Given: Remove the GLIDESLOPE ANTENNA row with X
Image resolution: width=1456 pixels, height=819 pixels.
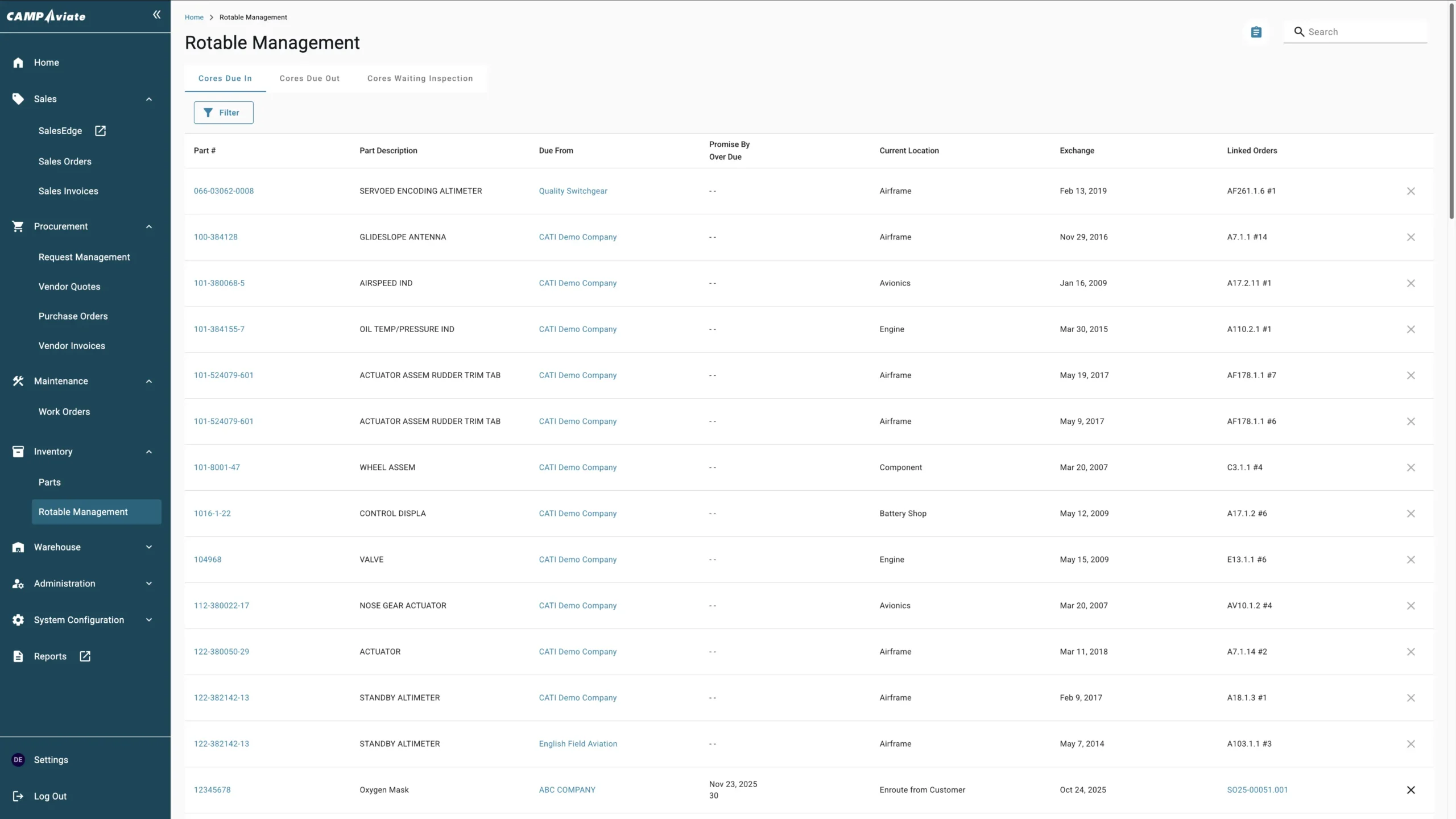Looking at the screenshot, I should point(1411,237).
